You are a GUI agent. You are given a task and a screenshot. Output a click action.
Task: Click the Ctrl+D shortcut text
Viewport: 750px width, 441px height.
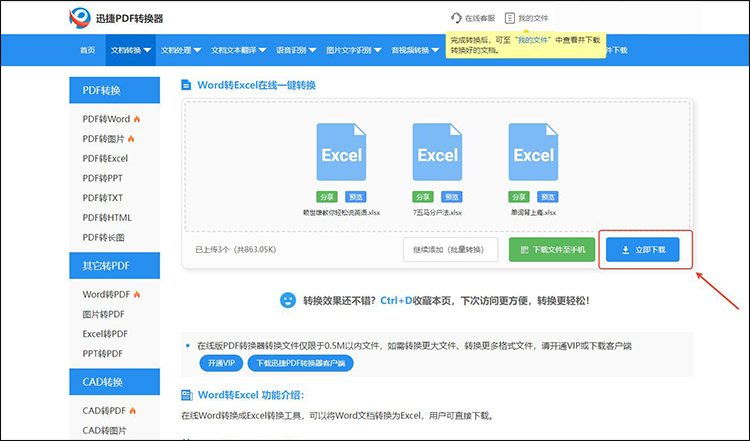[396, 301]
